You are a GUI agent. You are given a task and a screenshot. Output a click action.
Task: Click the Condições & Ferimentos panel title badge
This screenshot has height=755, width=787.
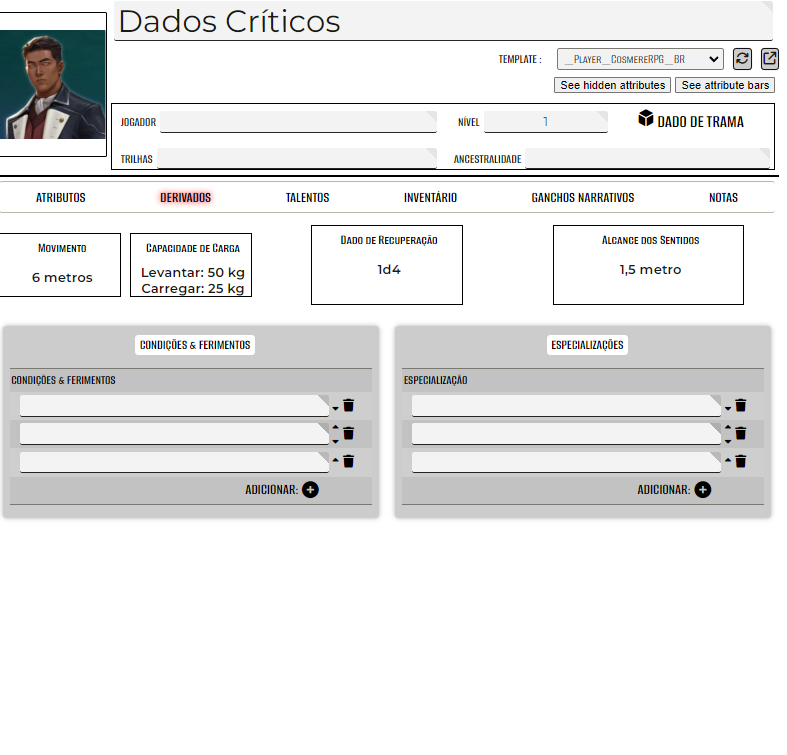(x=195, y=345)
